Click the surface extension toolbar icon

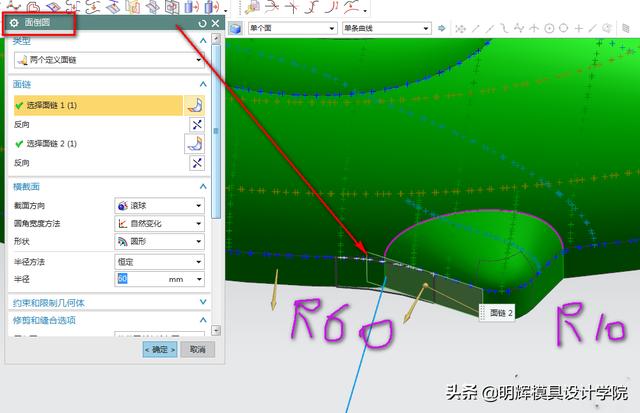113,6
